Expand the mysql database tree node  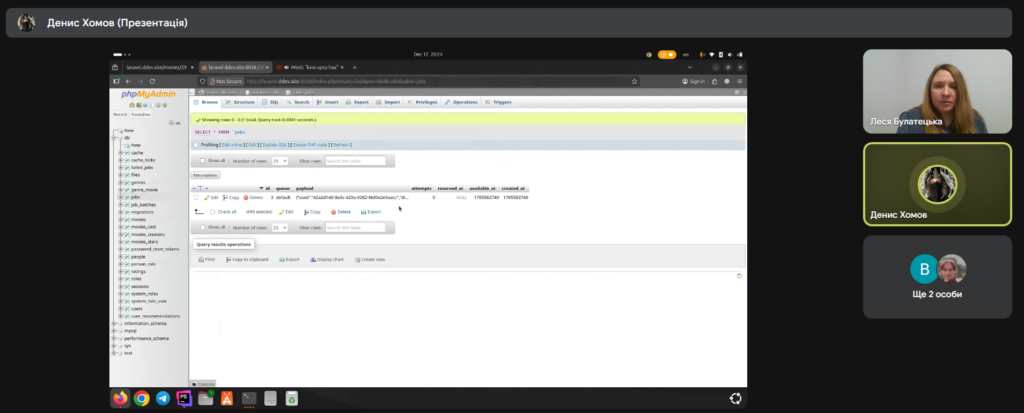point(115,331)
